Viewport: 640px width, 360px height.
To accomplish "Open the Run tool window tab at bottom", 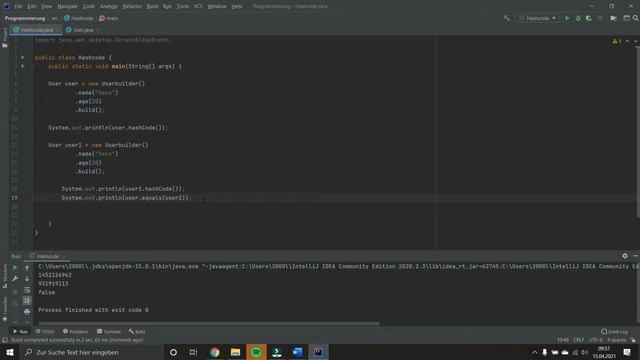I will pyautogui.click(x=20, y=331).
